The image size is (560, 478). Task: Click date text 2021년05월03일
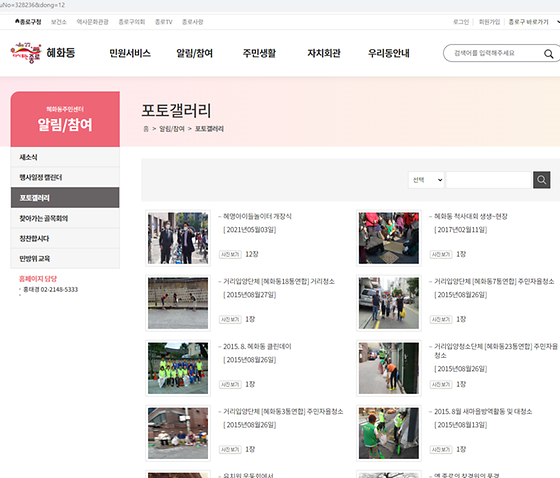250,230
